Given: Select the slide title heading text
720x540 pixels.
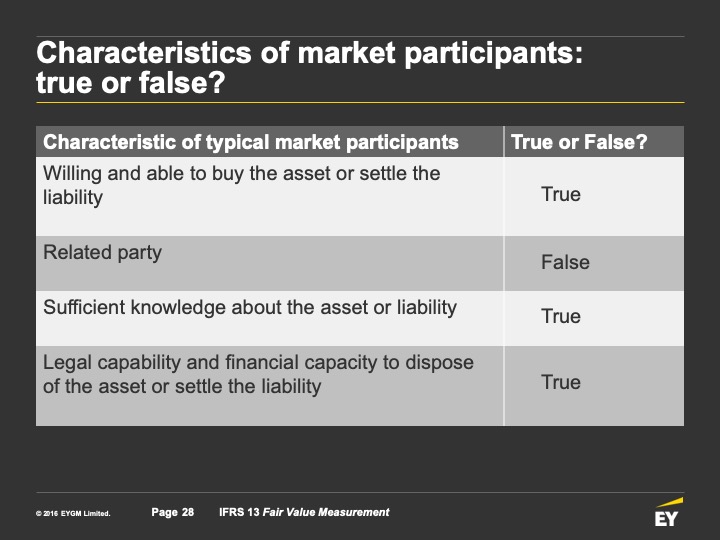Looking at the screenshot, I should pyautogui.click(x=309, y=68).
